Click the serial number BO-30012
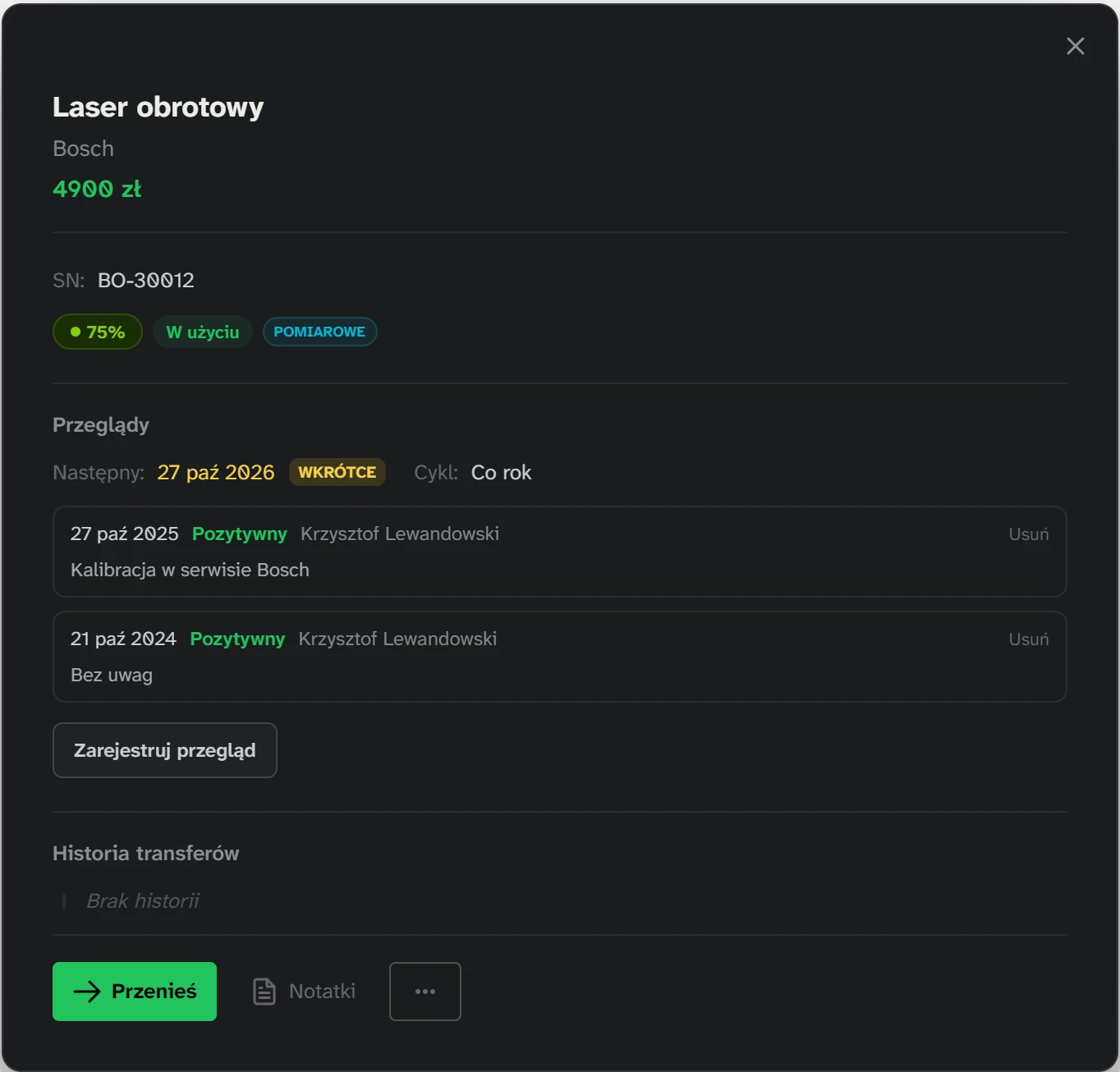1120x1072 pixels. pyautogui.click(x=146, y=281)
